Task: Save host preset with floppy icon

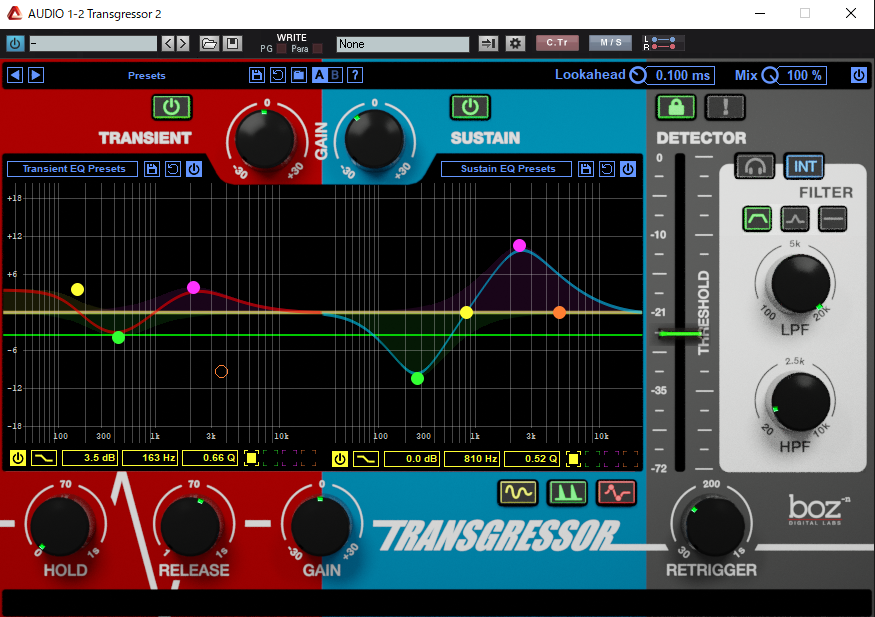Action: 233,43
